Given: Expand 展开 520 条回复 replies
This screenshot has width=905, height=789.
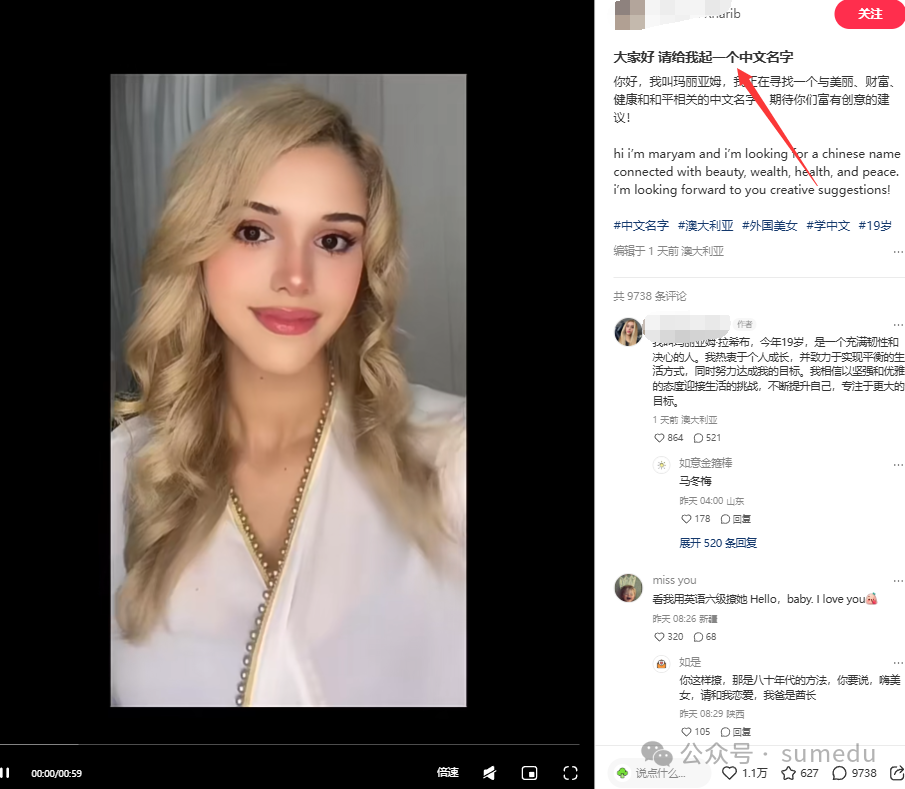Looking at the screenshot, I should click(x=717, y=543).
